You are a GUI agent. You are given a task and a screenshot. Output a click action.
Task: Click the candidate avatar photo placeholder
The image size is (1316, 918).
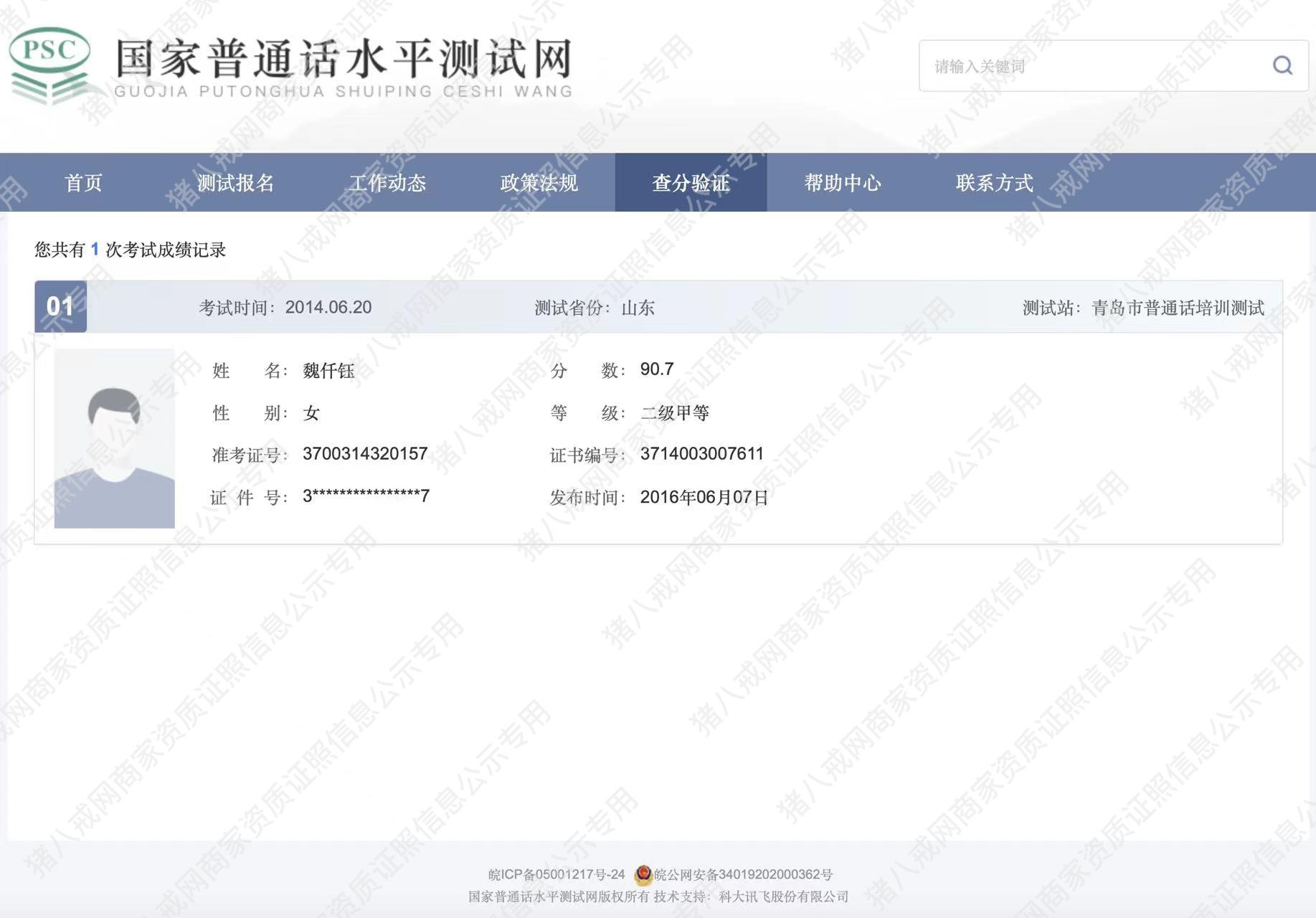point(115,439)
